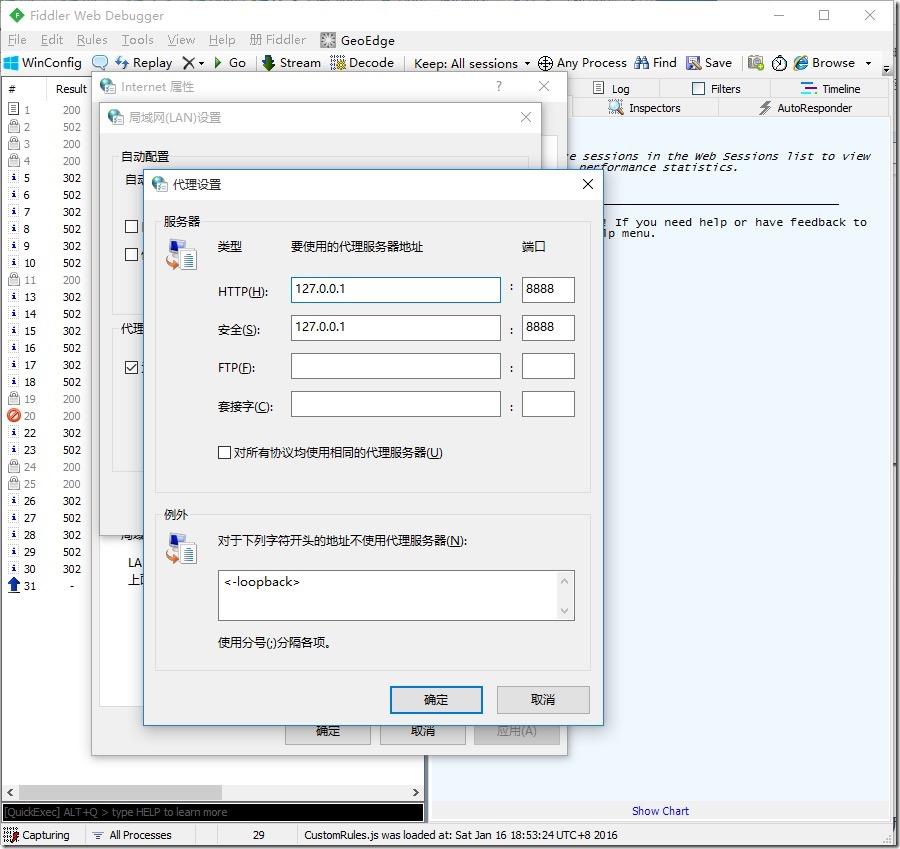Click exceptions box scroll down arrow
This screenshot has width=900, height=849.
(564, 611)
